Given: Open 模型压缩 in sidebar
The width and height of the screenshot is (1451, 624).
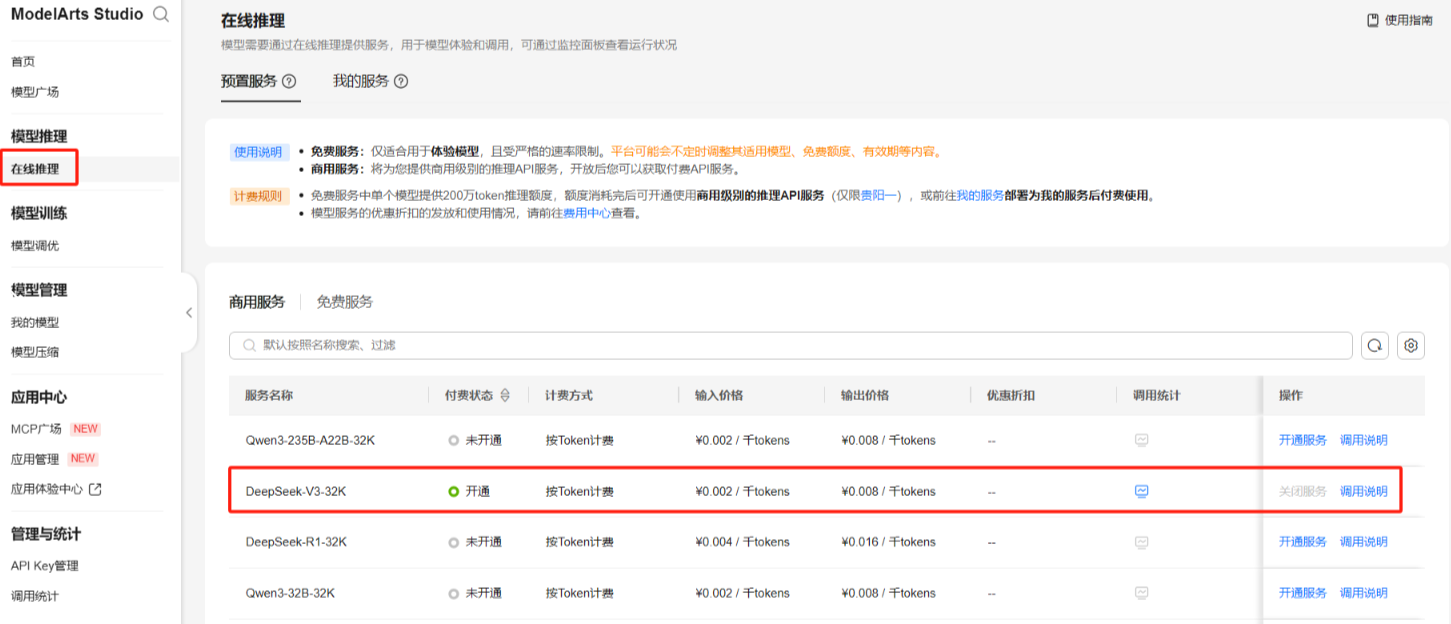Looking at the screenshot, I should point(35,352).
